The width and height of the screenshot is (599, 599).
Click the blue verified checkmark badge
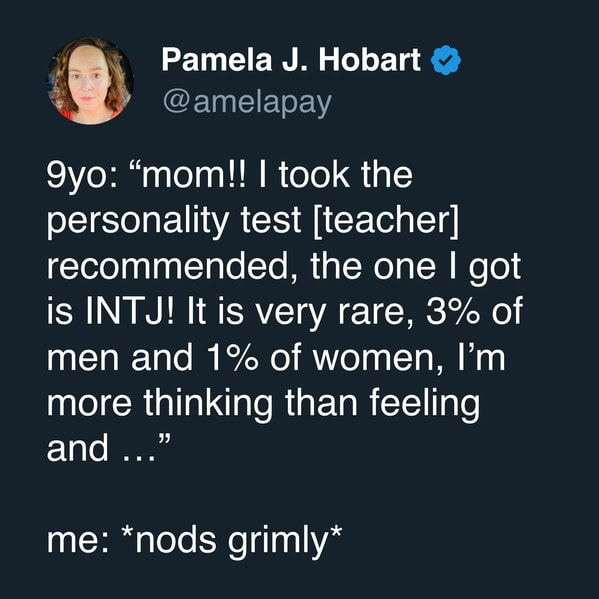tap(446, 60)
